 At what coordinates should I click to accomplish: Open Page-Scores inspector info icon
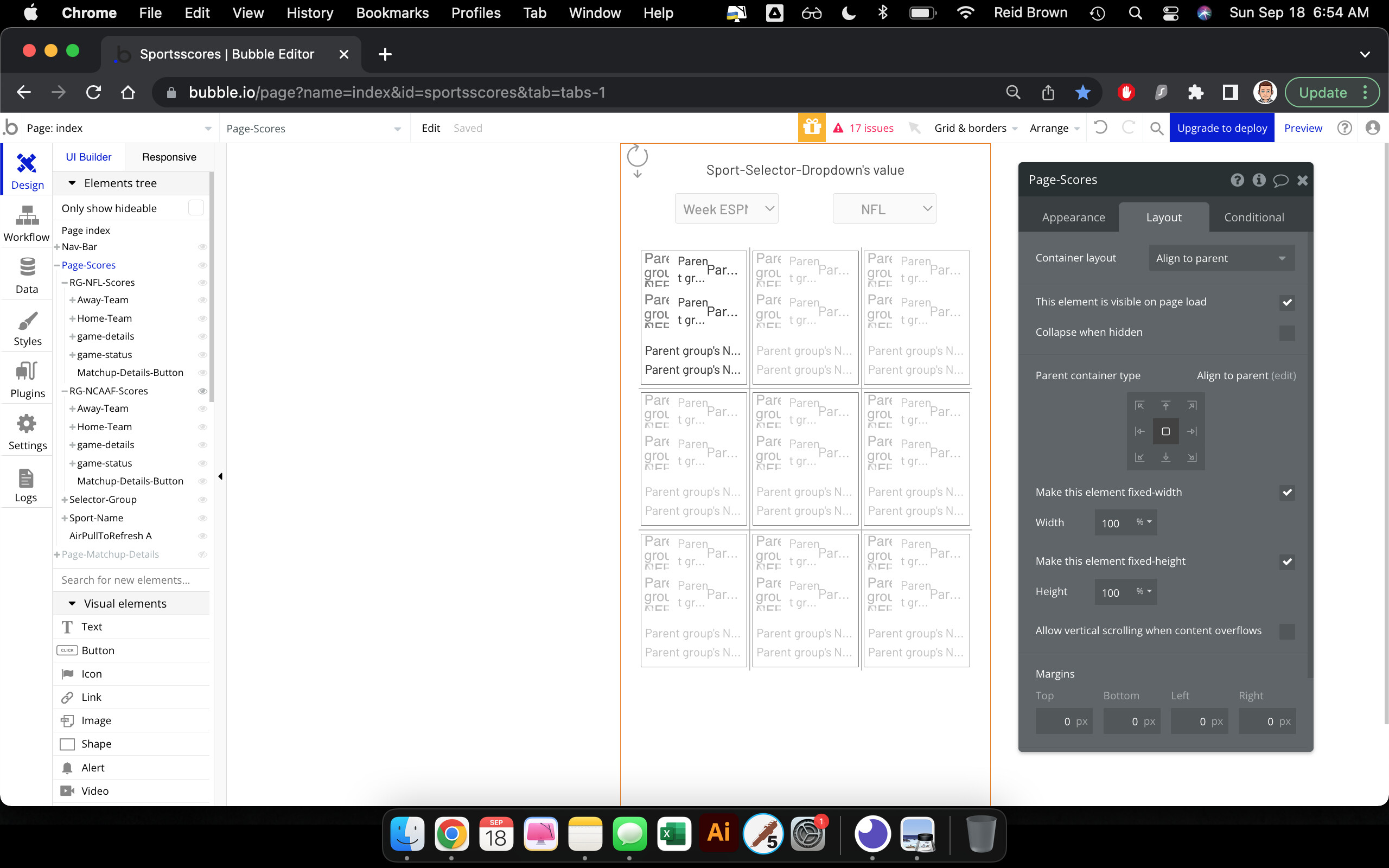1259,180
